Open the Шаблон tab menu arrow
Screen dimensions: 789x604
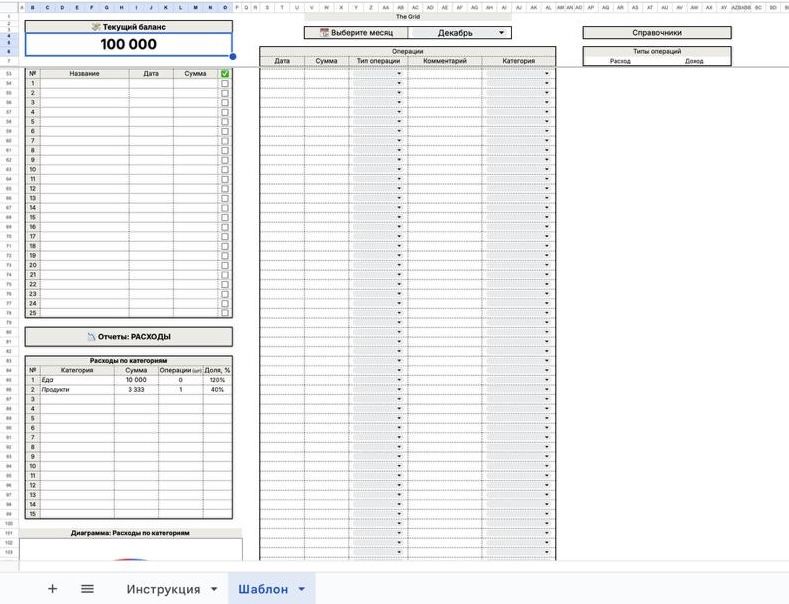click(301, 589)
